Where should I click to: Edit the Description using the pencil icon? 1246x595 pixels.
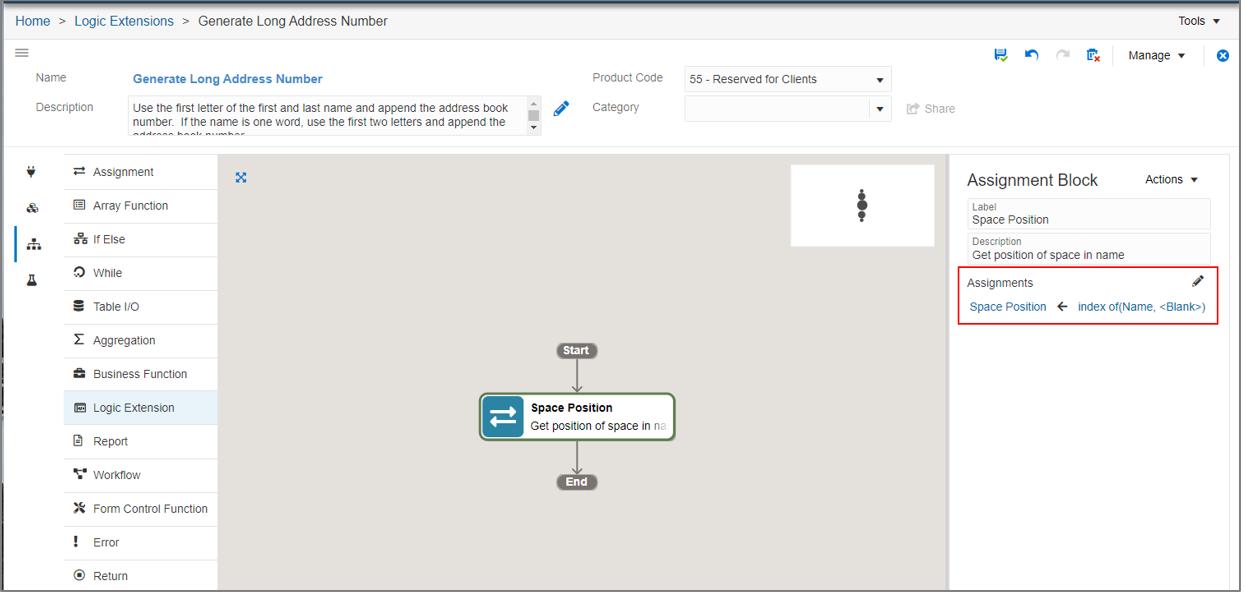point(561,108)
